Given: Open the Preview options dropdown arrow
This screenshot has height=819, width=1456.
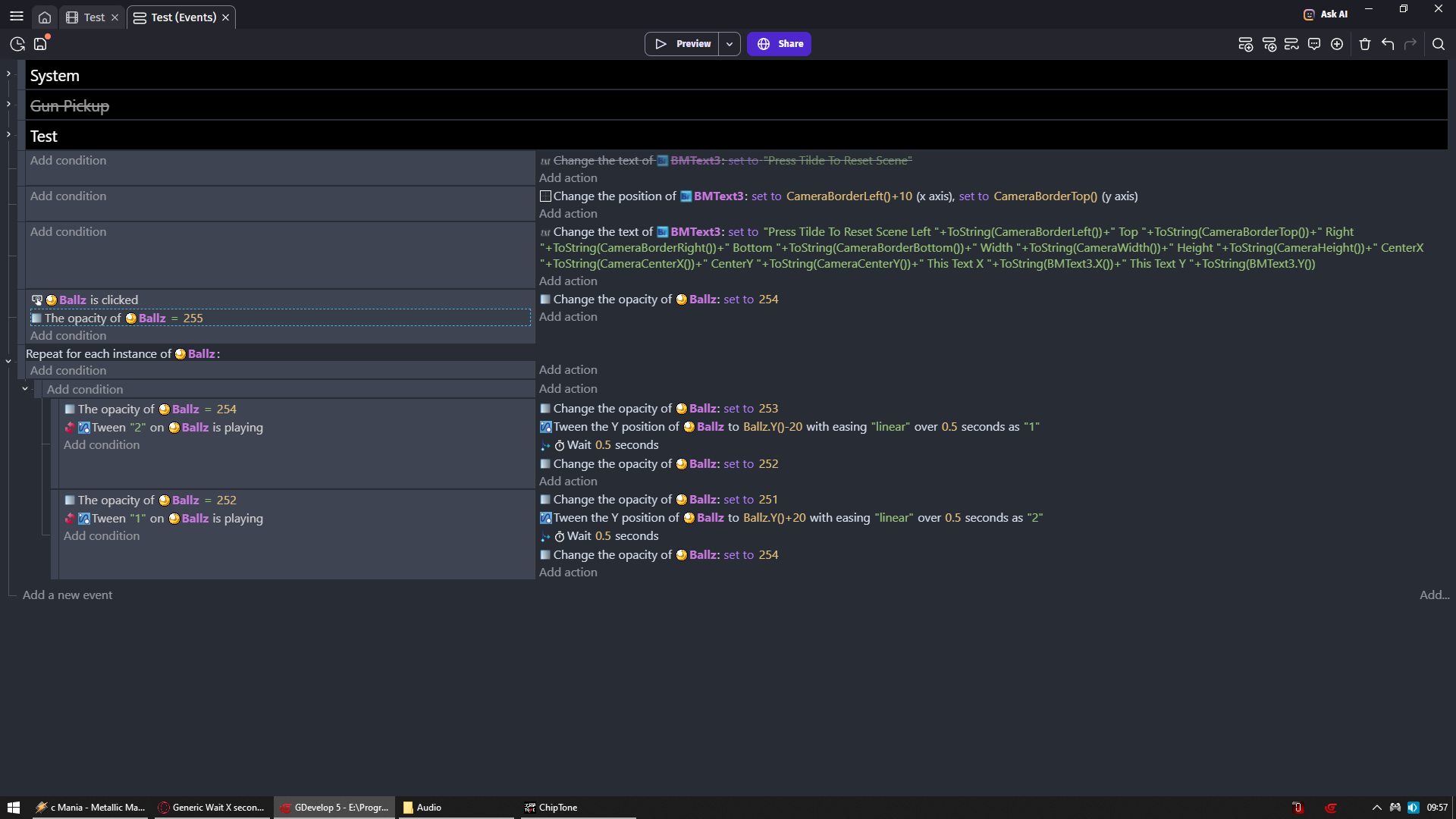Looking at the screenshot, I should click(x=730, y=44).
